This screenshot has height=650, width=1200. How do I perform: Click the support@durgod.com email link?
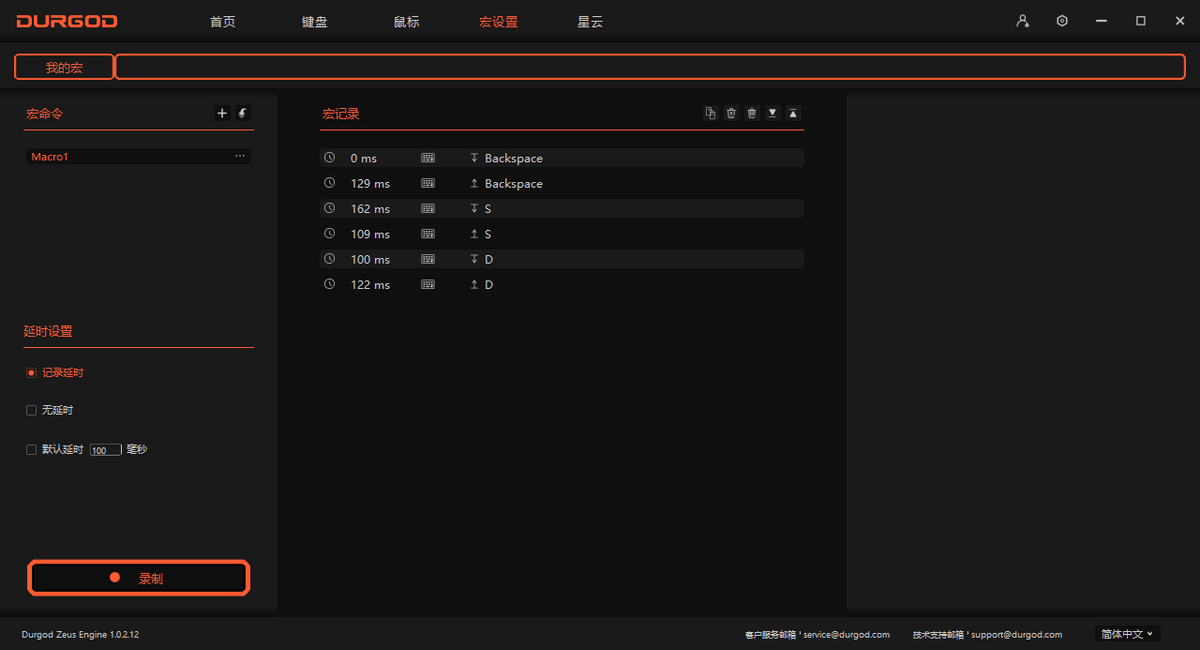tap(1016, 634)
